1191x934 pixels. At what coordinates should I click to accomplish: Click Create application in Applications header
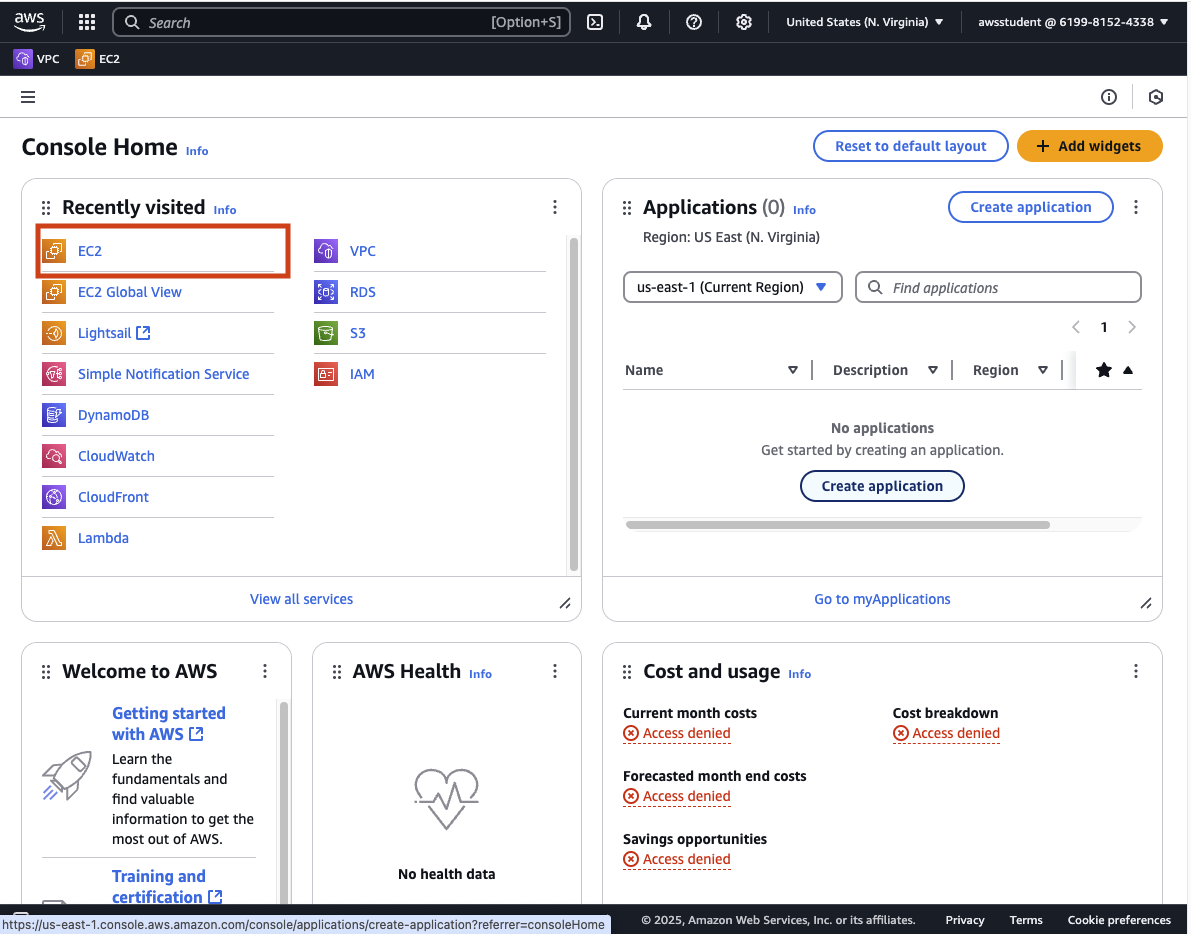(1031, 207)
